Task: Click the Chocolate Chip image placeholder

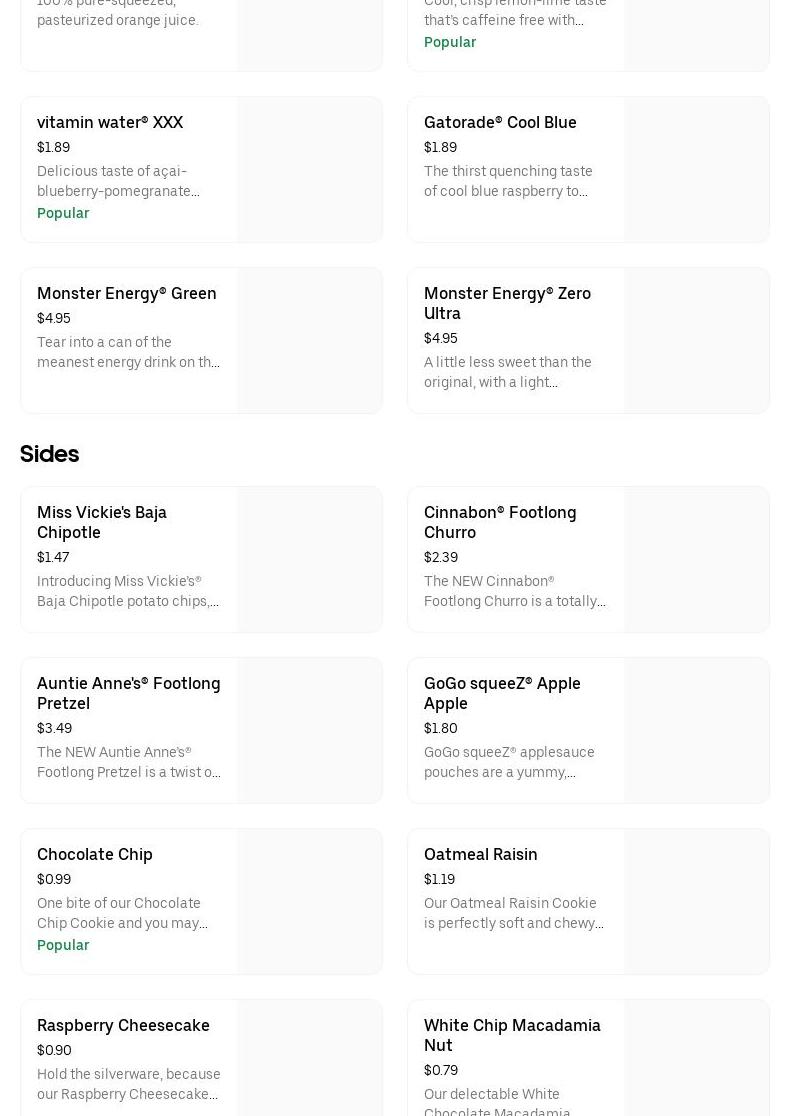Action: [309, 901]
